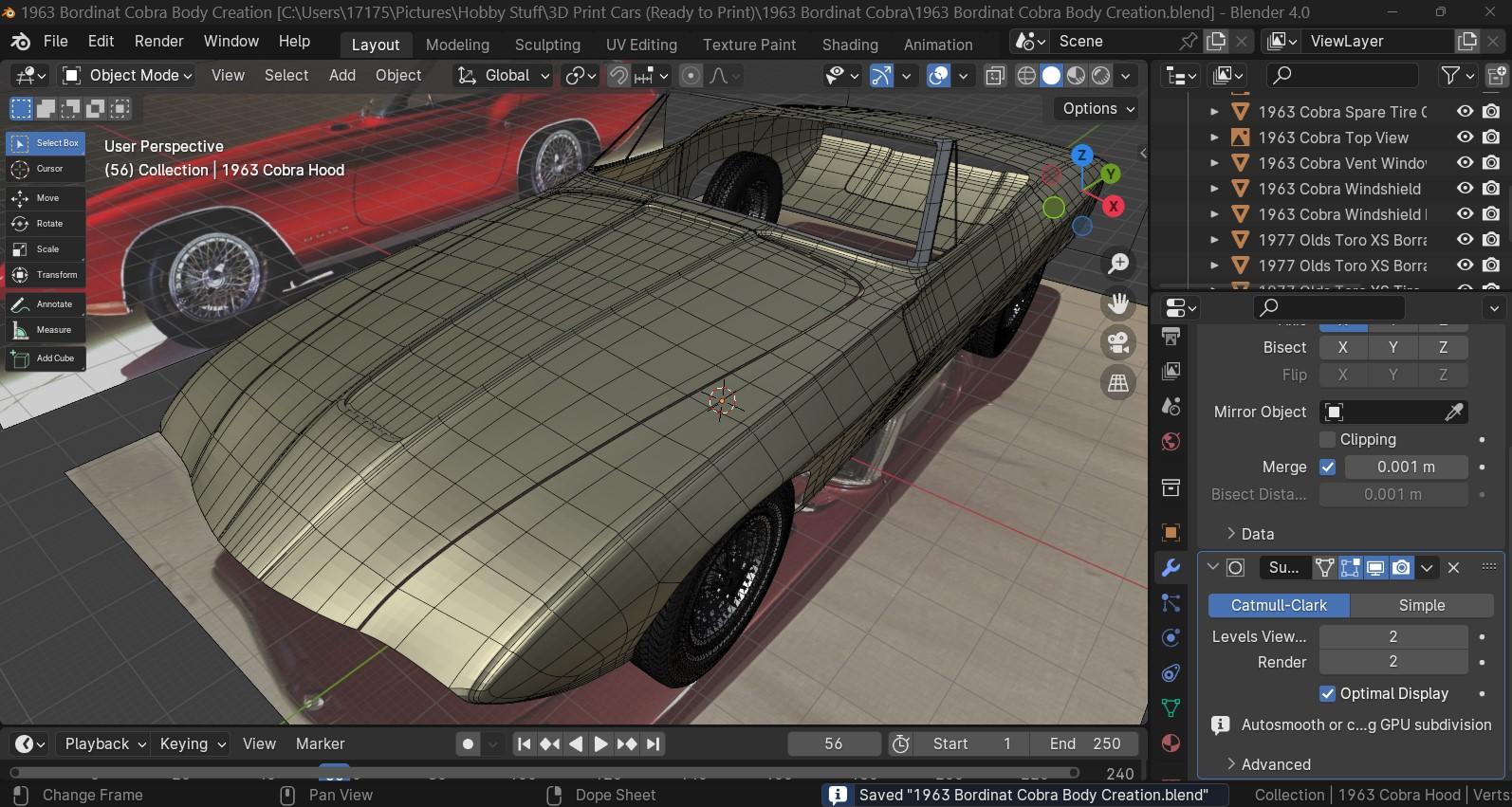Uncheck the Merge checkbox

point(1328,467)
